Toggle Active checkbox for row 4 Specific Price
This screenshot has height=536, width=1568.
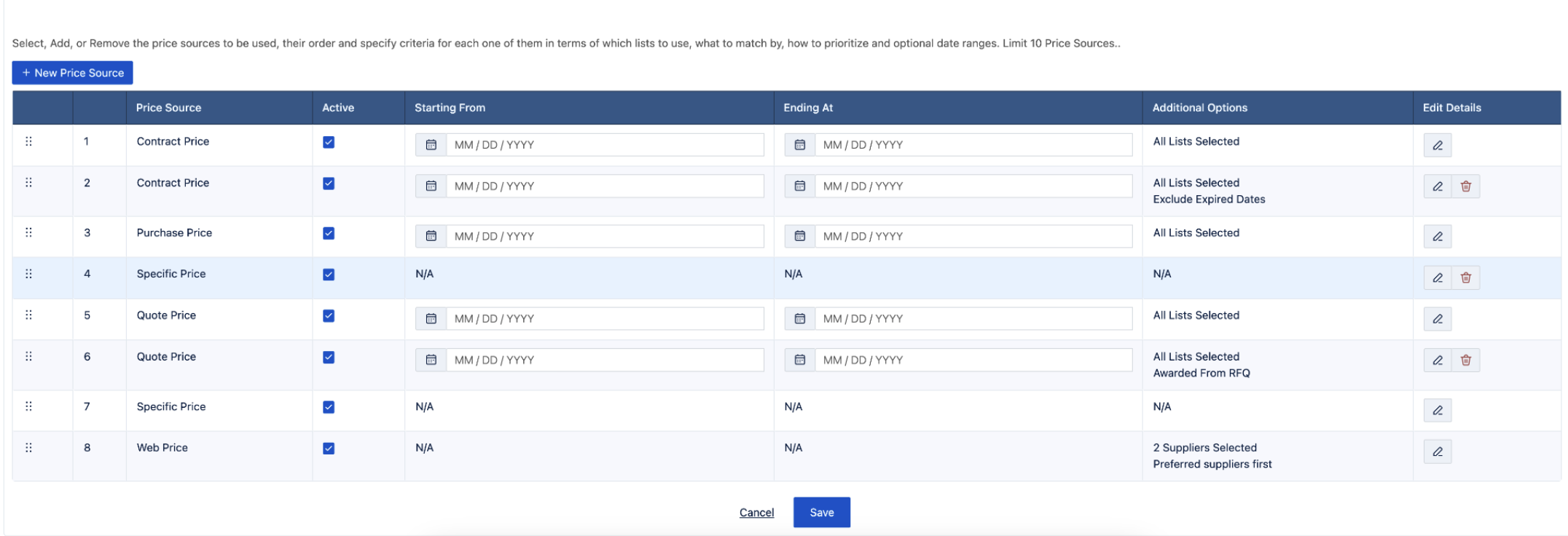point(329,275)
